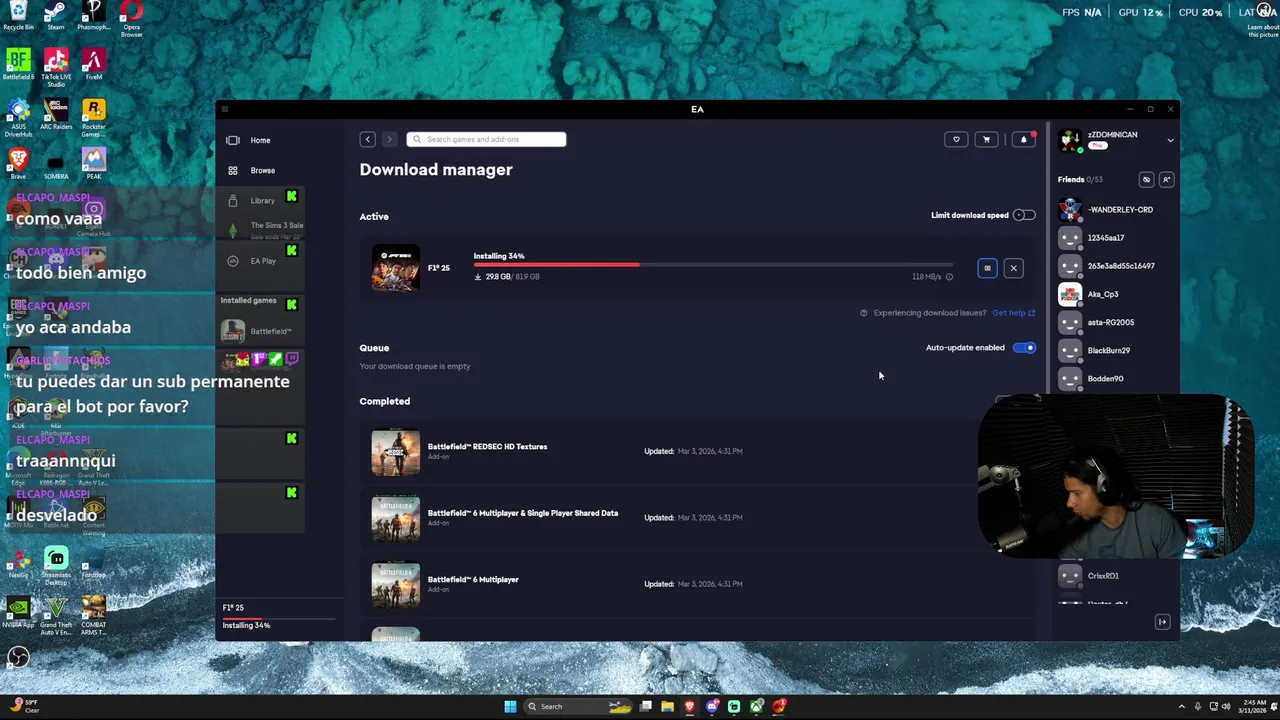Viewport: 1280px width, 720px height.
Task: Open the EA hamburger menu
Action: click(x=225, y=109)
